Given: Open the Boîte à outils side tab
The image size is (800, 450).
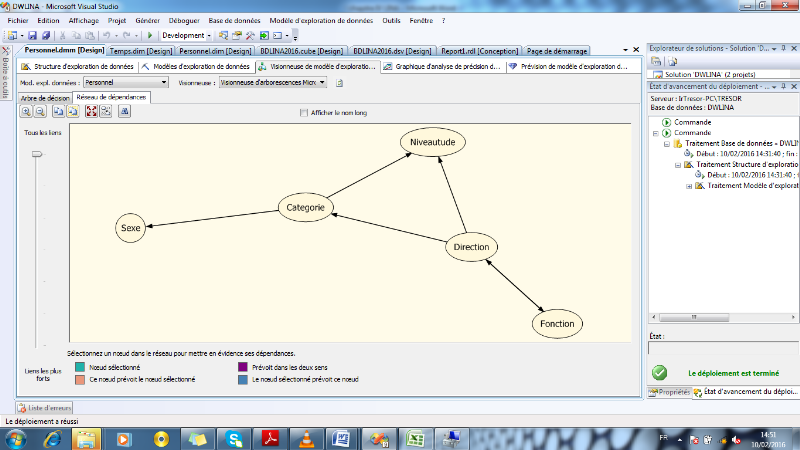Looking at the screenshot, I should coord(6,72).
